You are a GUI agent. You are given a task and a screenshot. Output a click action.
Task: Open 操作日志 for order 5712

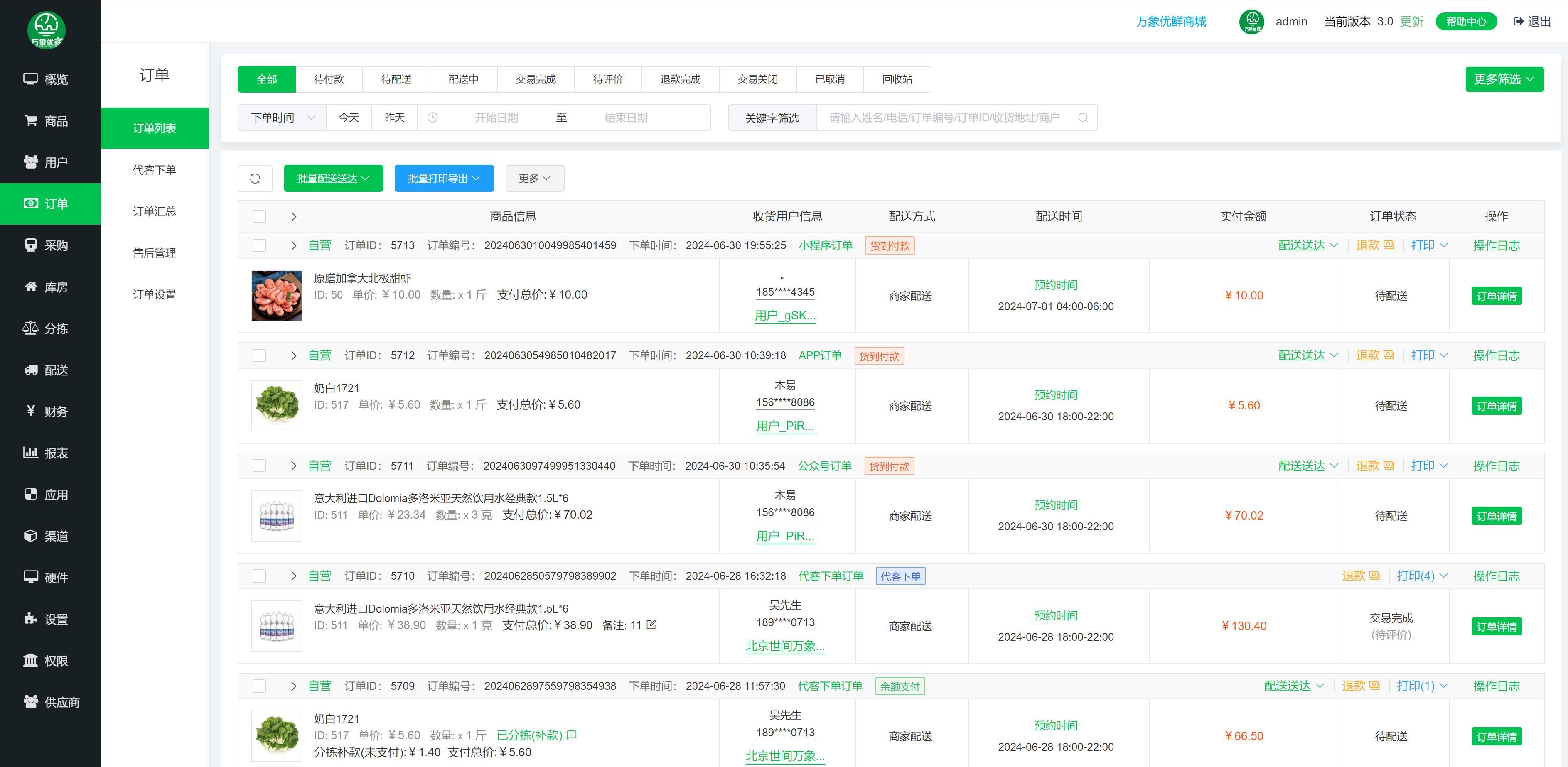(1496, 356)
